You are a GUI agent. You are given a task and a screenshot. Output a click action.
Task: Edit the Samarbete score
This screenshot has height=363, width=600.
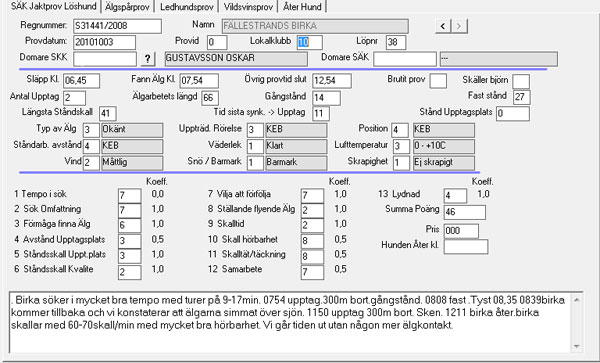pyautogui.click(x=312, y=272)
